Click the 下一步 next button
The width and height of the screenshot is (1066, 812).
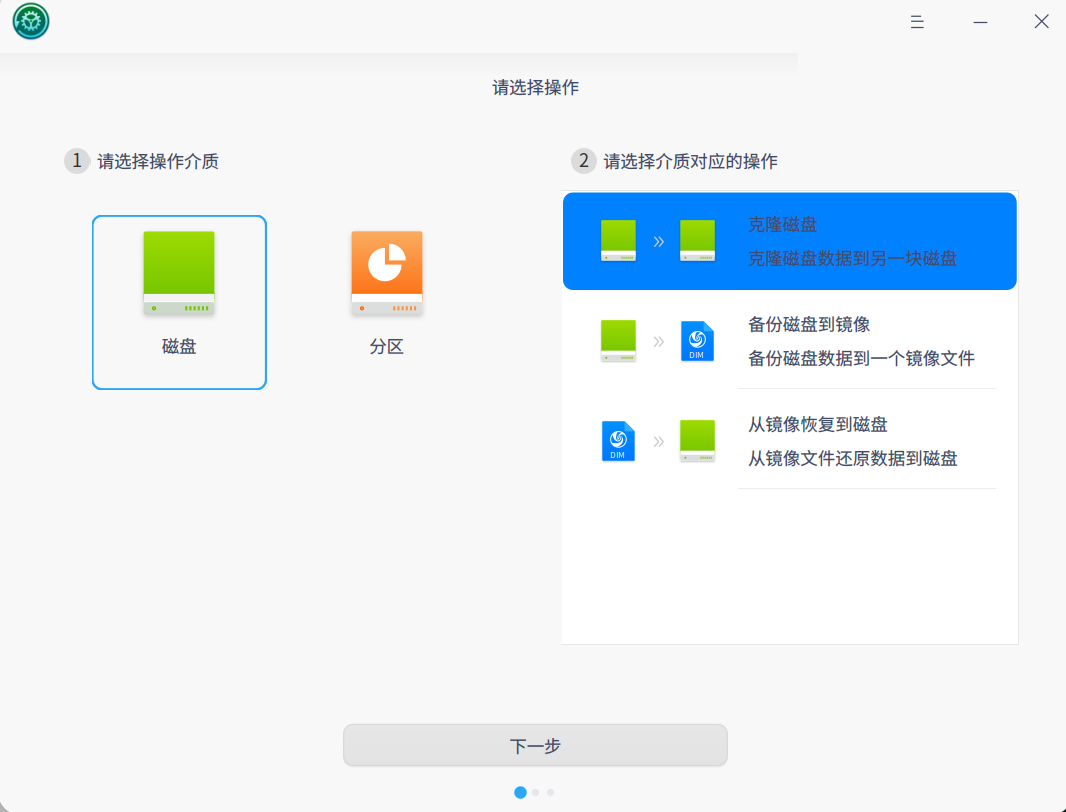[x=535, y=745]
